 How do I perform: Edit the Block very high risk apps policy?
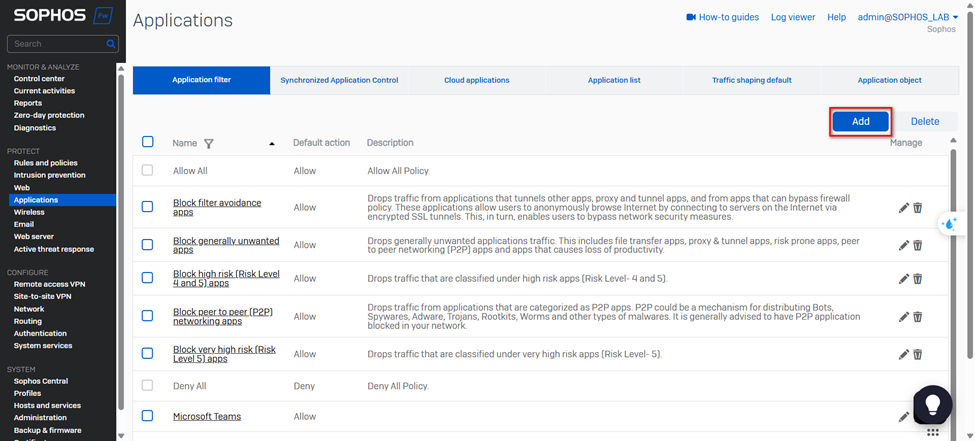(x=904, y=354)
